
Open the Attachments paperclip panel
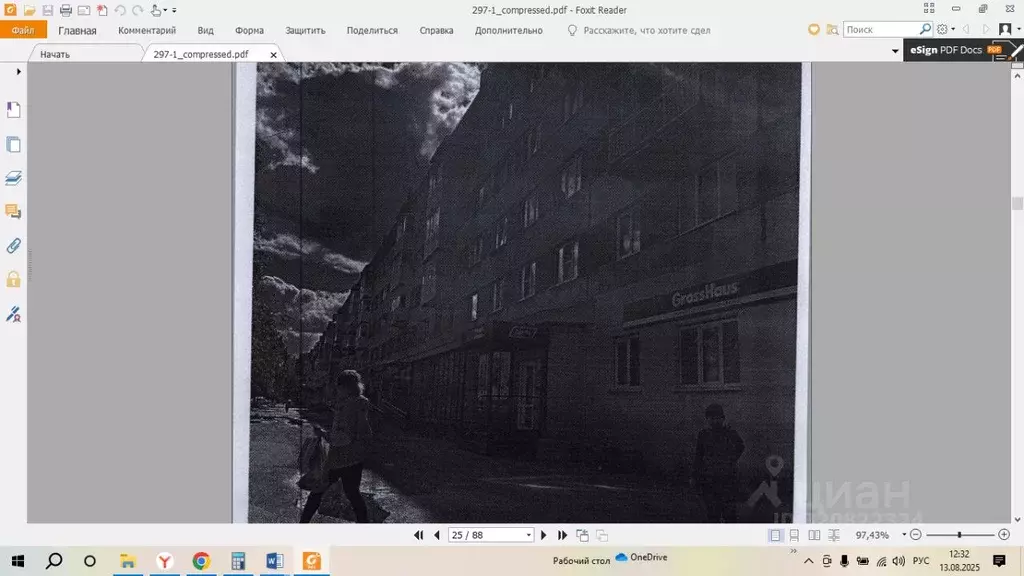(x=13, y=246)
